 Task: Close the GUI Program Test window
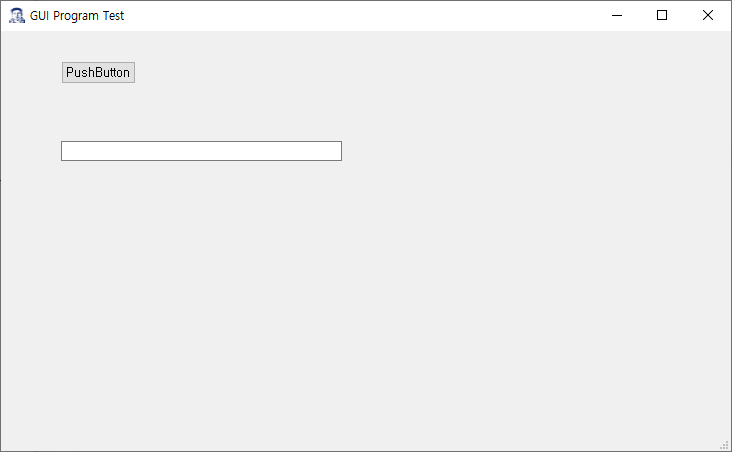click(708, 15)
